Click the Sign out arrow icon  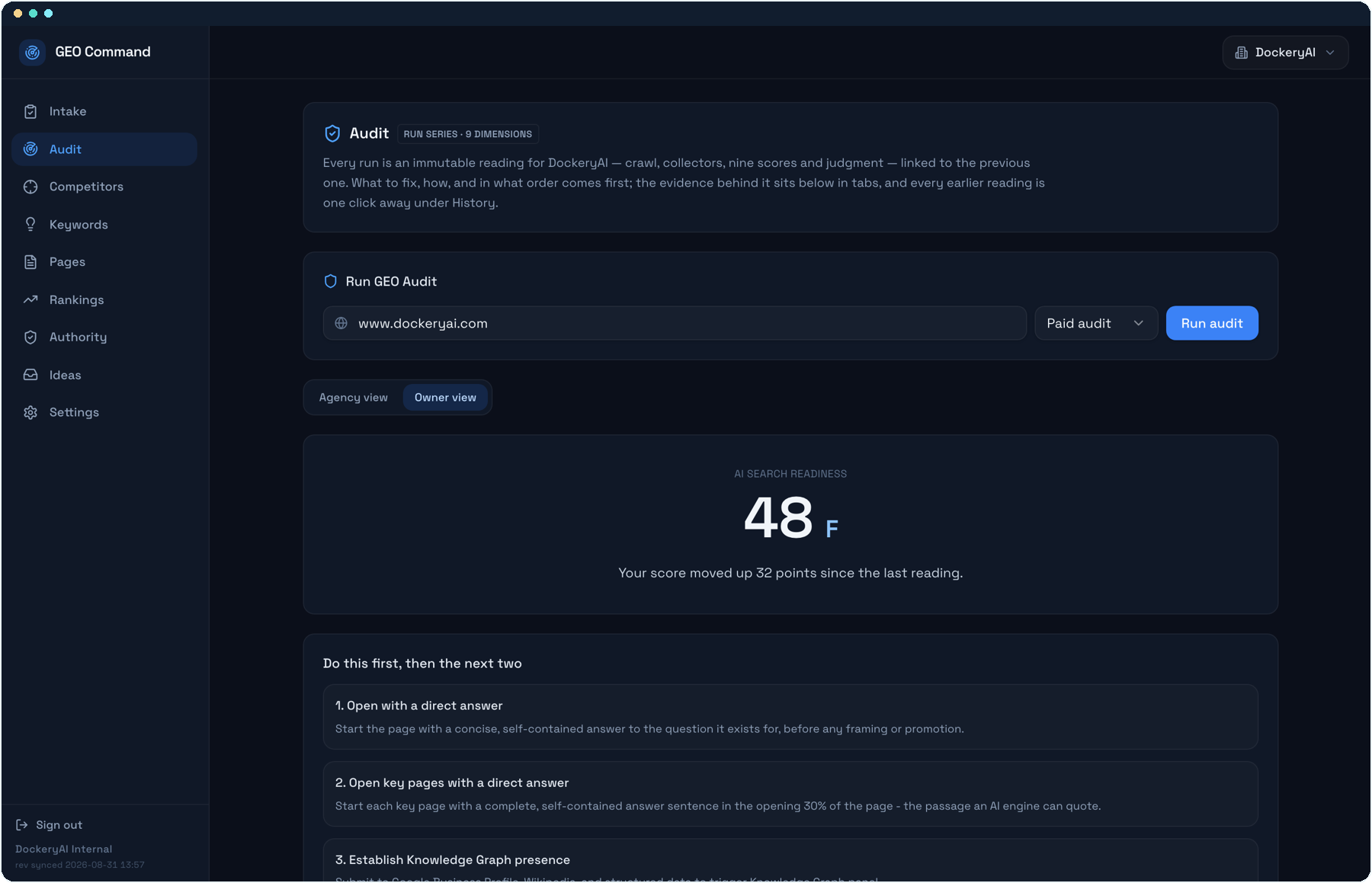(22, 825)
